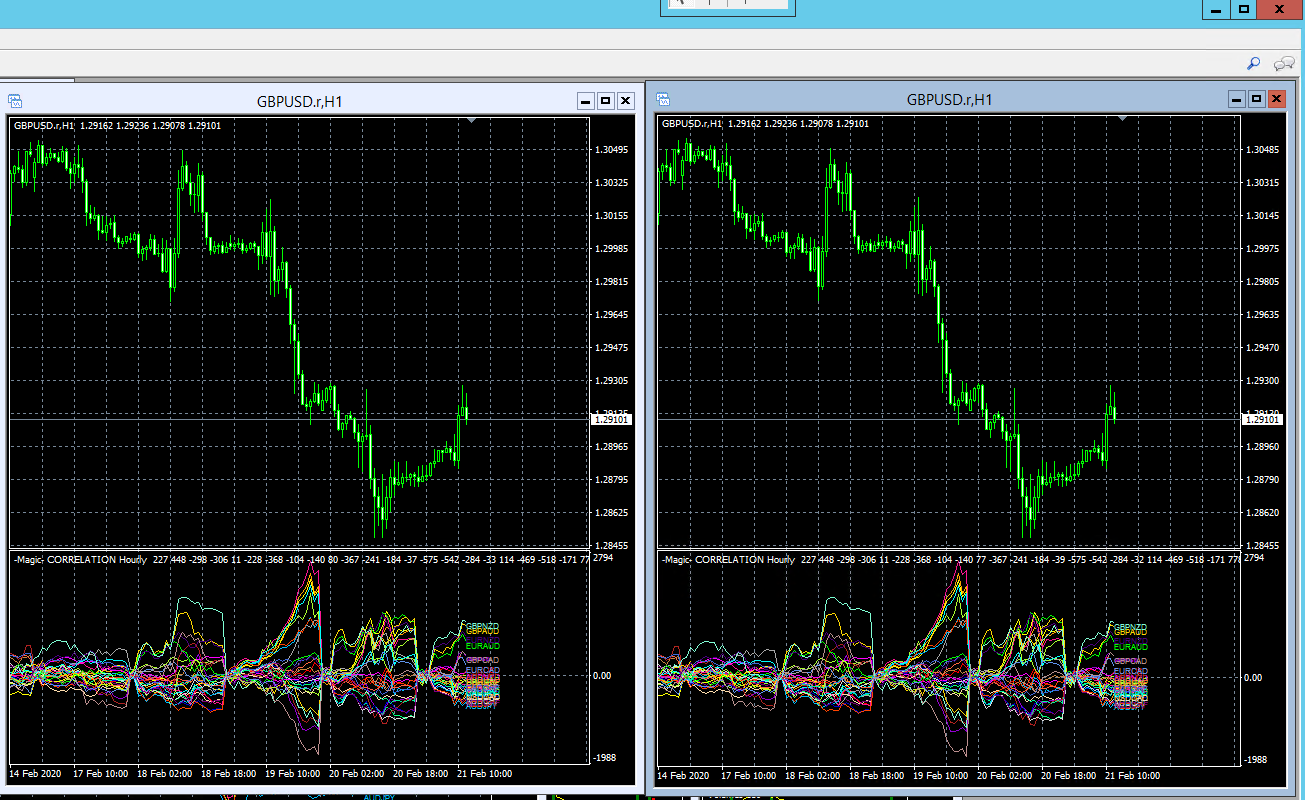The height and width of the screenshot is (800, 1305).
Task: Open the search magnifier icon in the toolbar
Action: [1253, 64]
